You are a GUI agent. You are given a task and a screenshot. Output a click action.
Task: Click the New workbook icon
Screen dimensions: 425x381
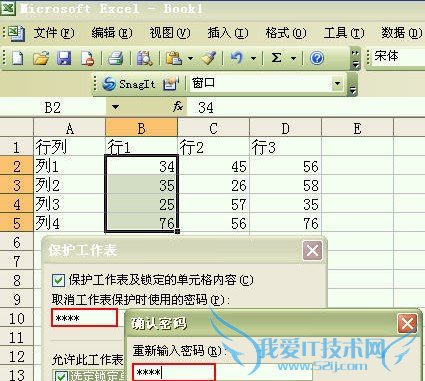click(x=17, y=58)
